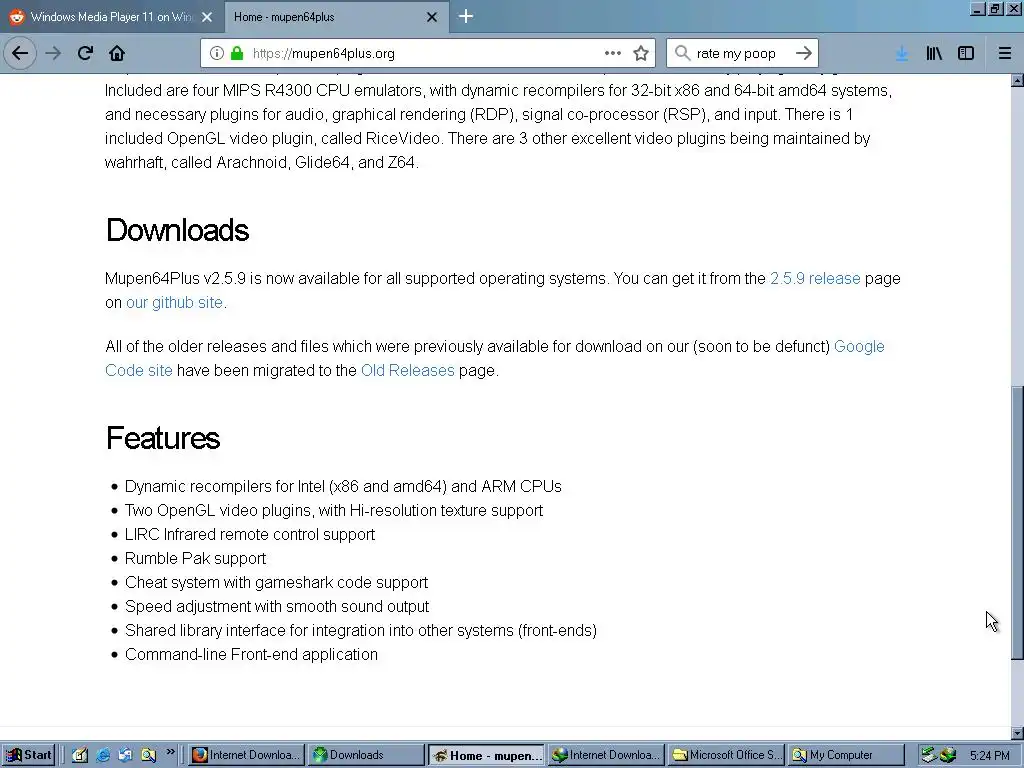This screenshot has width=1024, height=768.
Task: Open the Downloads taskbar window
Action: 366,755
